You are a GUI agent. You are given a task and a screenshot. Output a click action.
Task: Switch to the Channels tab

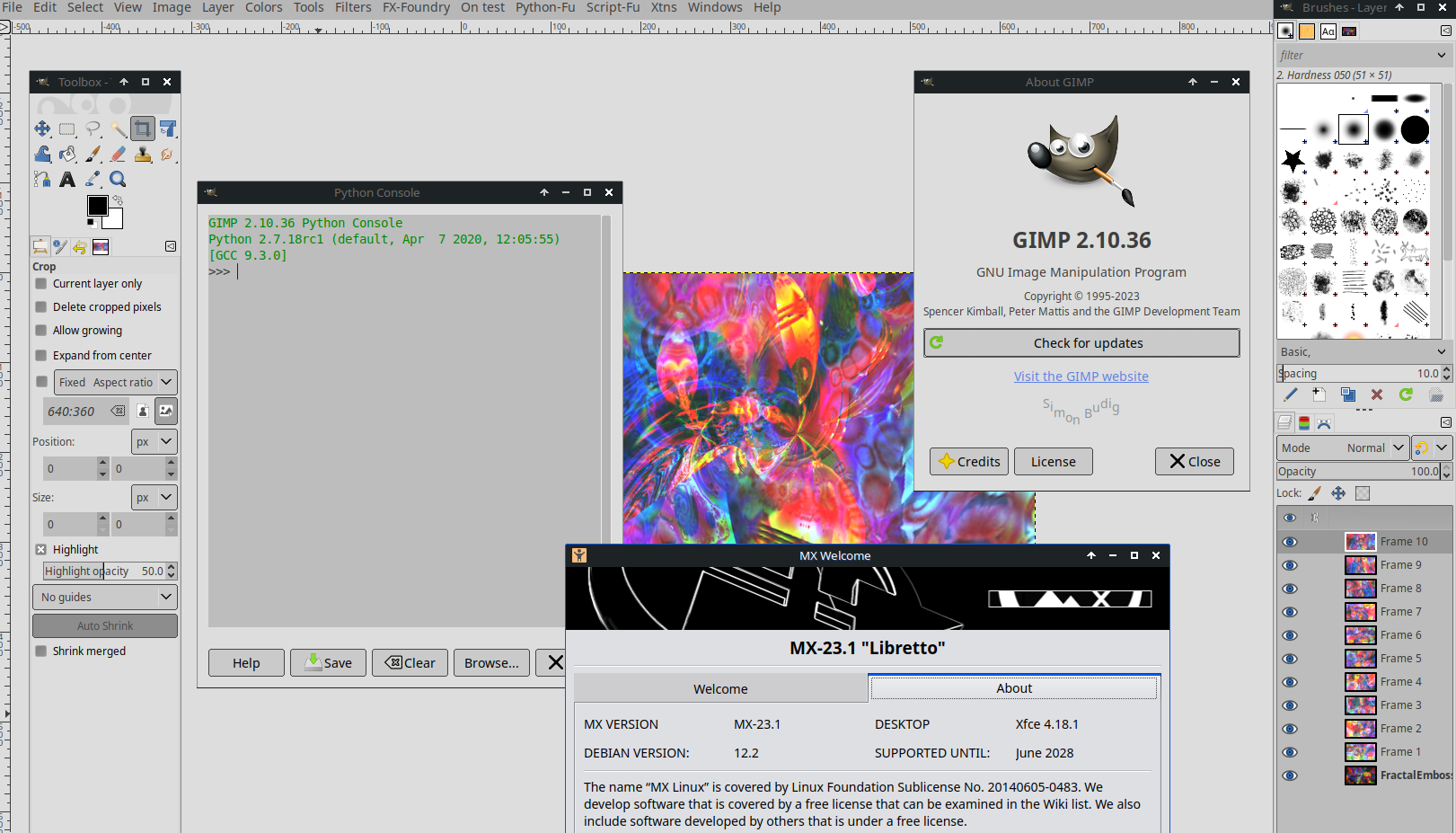[x=1304, y=422]
